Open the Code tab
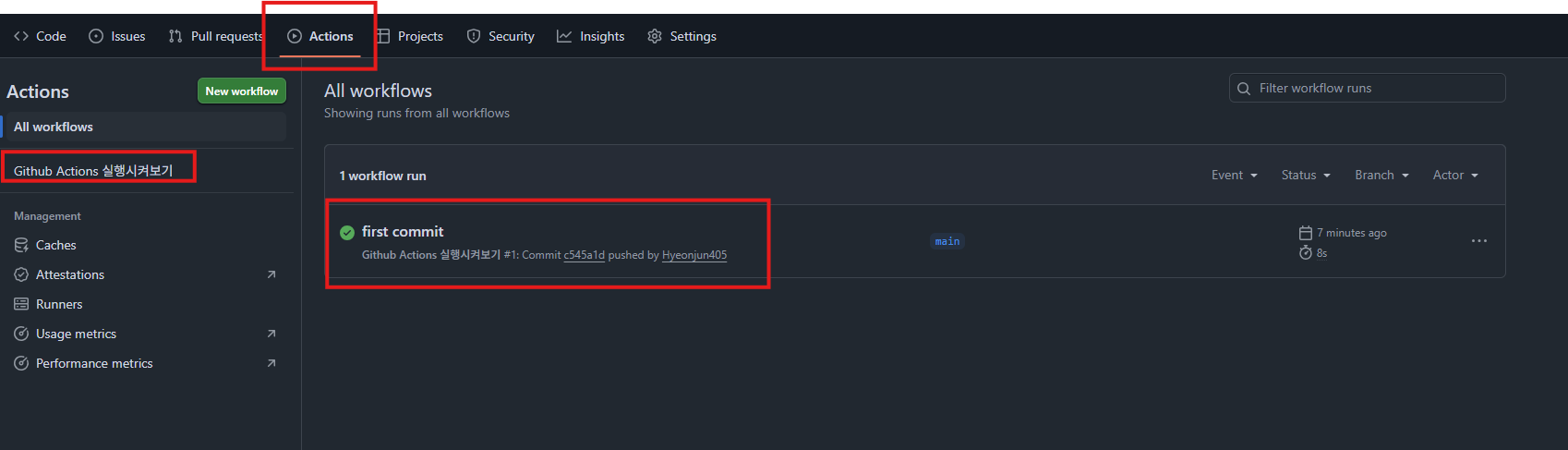The width and height of the screenshot is (1568, 450). 41,36
